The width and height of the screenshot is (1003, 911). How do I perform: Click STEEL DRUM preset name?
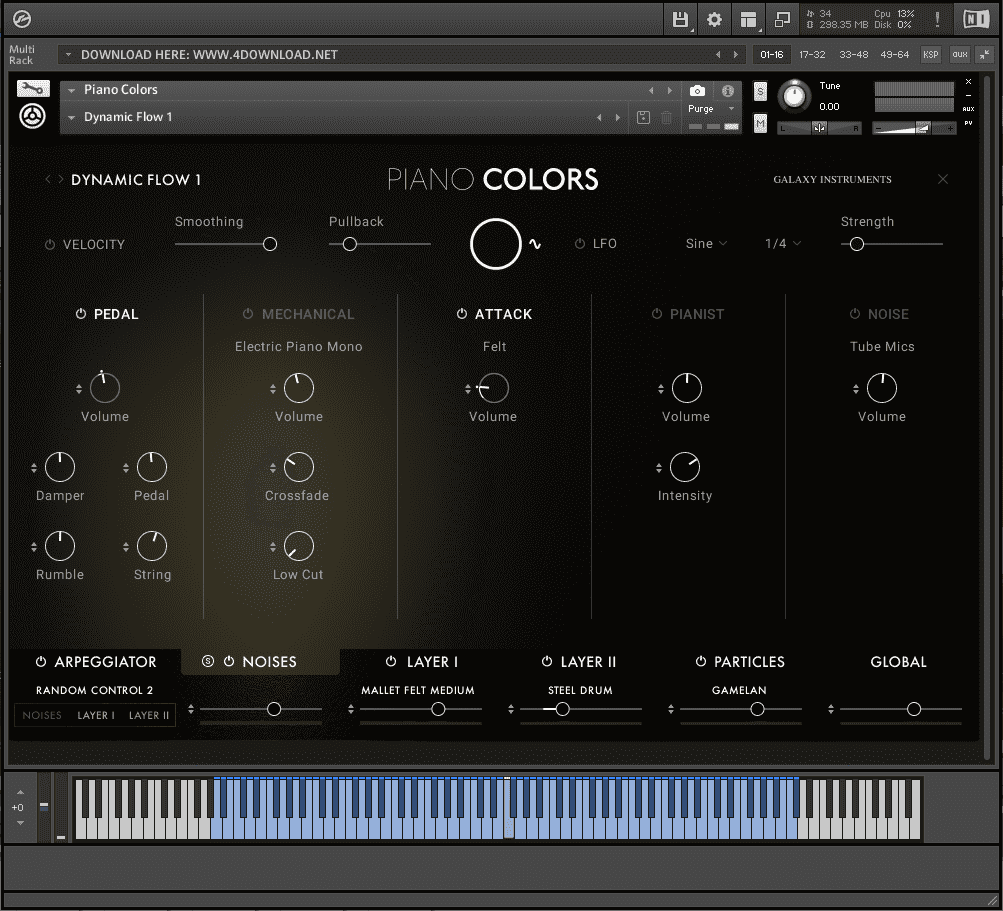(x=580, y=690)
